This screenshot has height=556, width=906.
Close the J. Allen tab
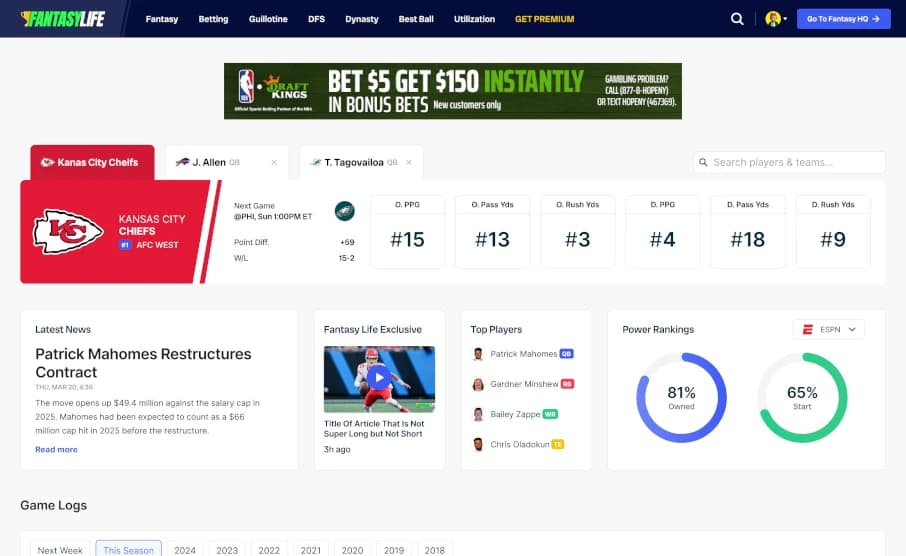pos(274,162)
